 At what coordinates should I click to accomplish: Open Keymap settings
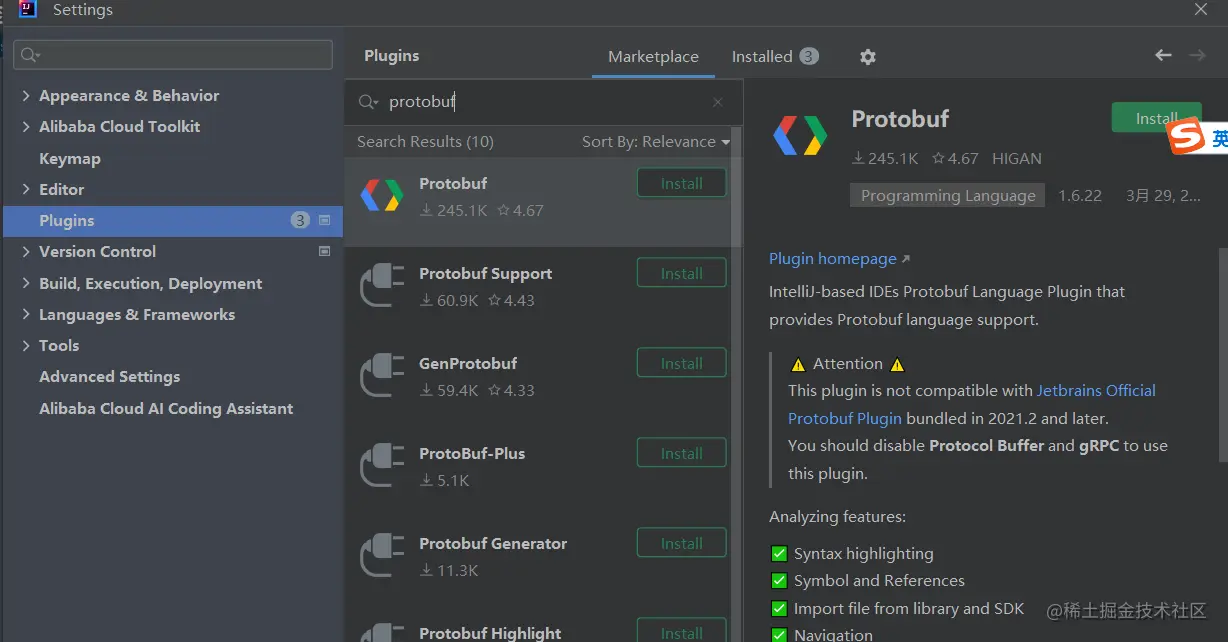[x=70, y=158]
